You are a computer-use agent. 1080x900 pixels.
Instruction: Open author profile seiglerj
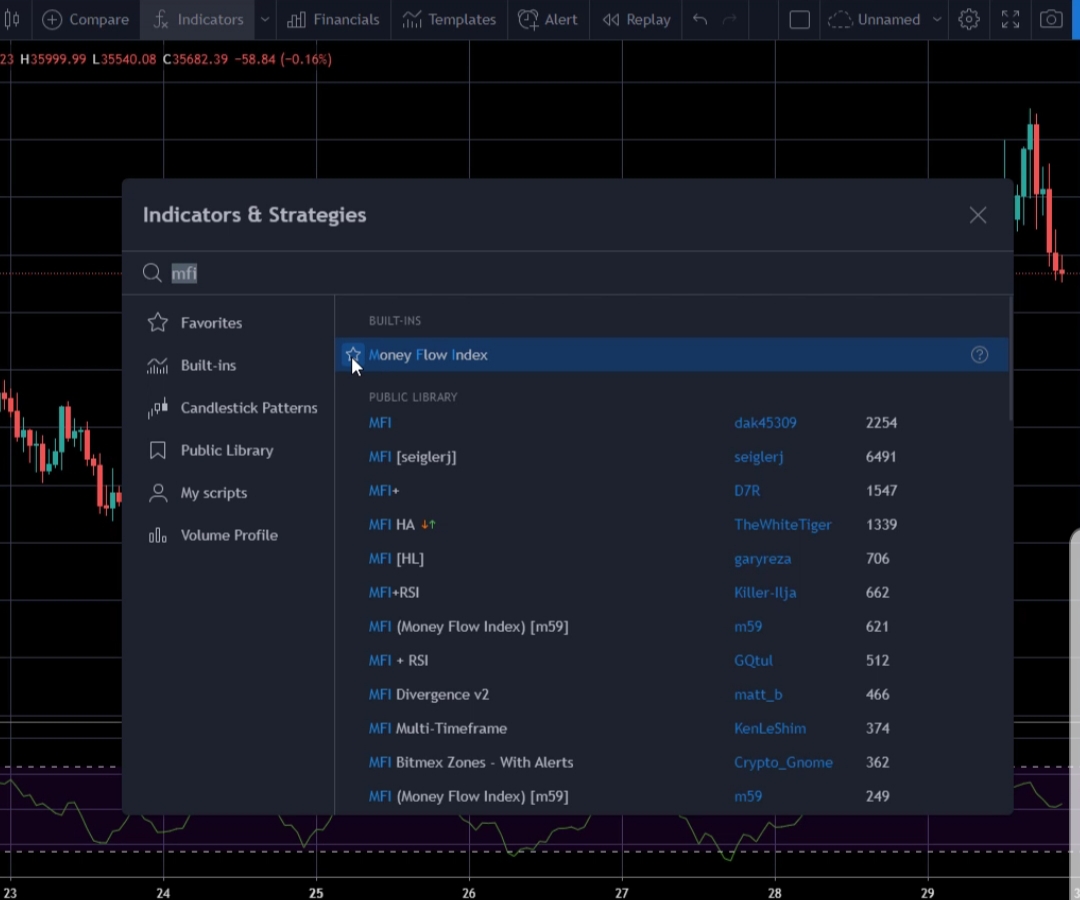tap(758, 457)
